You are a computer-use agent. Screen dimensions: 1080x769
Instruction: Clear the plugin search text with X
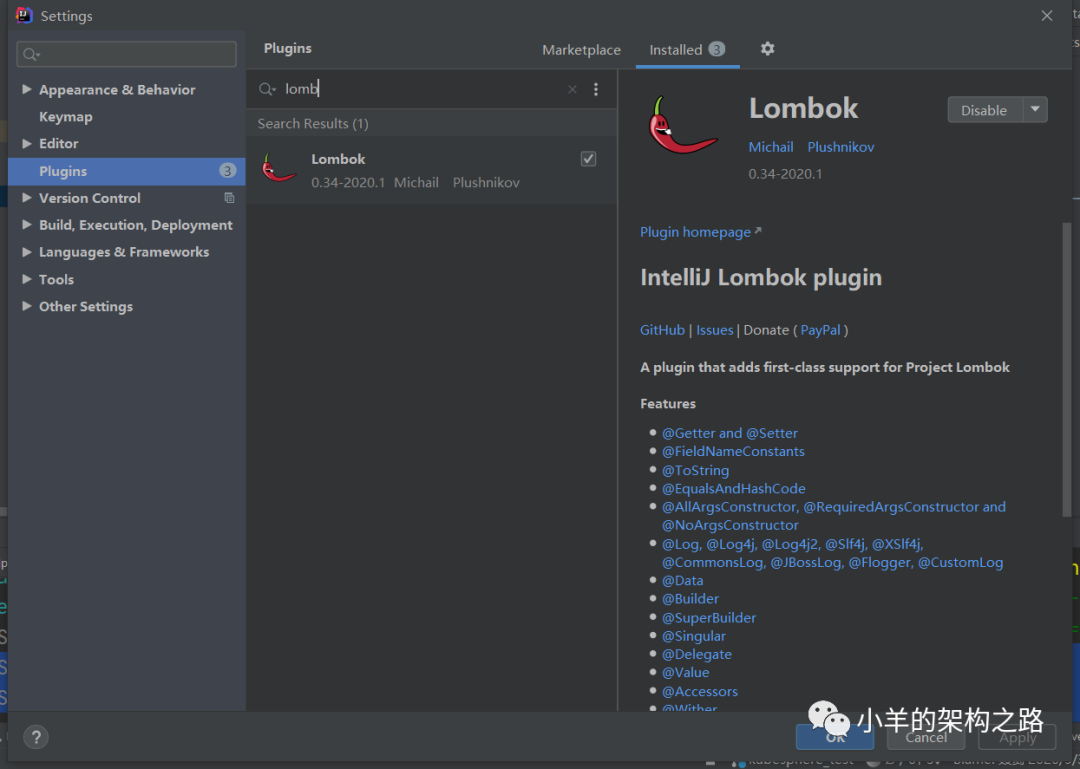pyautogui.click(x=572, y=89)
